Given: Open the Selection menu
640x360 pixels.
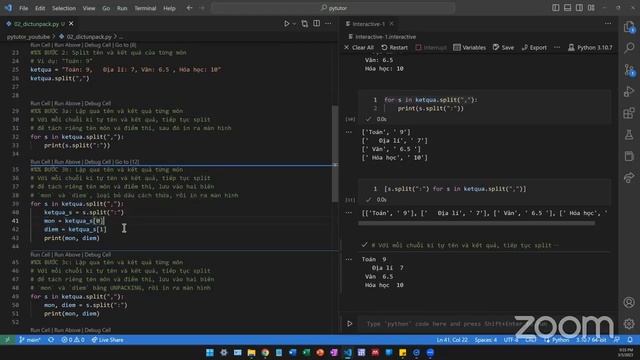Looking at the screenshot, I should (x=64, y=8).
